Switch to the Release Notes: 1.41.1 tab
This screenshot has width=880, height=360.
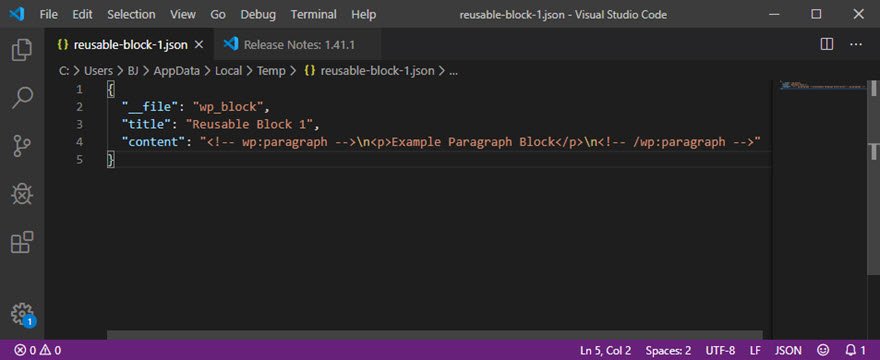click(x=298, y=45)
